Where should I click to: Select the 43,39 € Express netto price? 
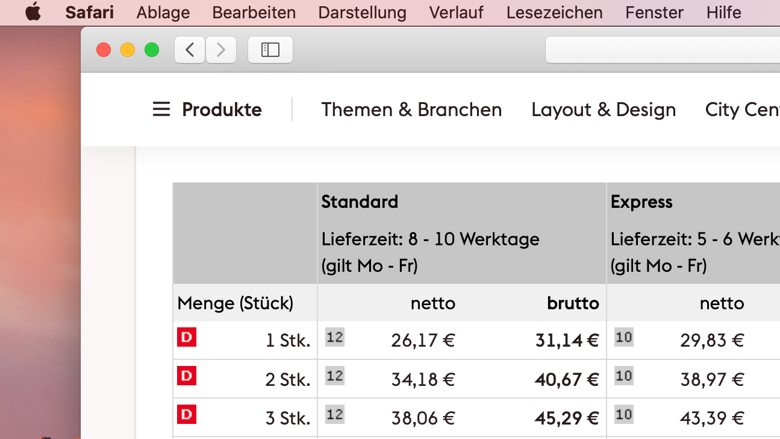click(712, 418)
